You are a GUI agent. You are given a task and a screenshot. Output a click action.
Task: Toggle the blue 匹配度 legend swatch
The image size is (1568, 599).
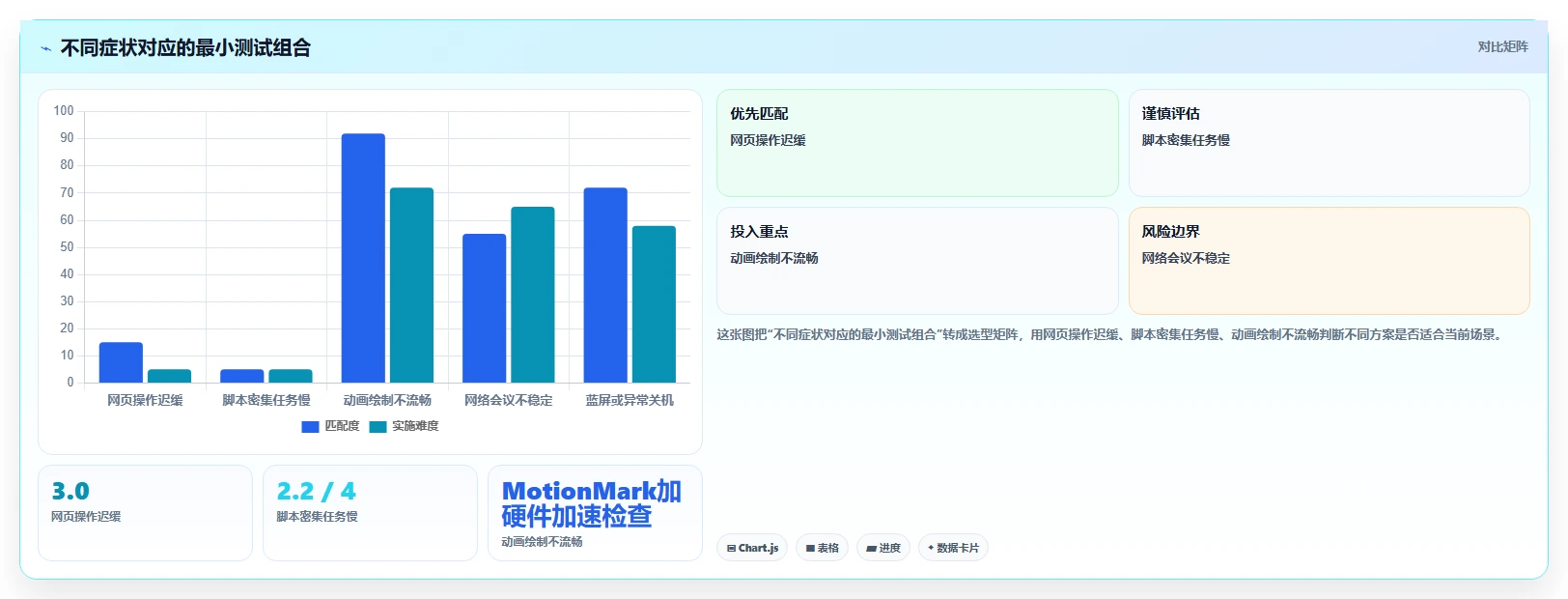coord(310,426)
